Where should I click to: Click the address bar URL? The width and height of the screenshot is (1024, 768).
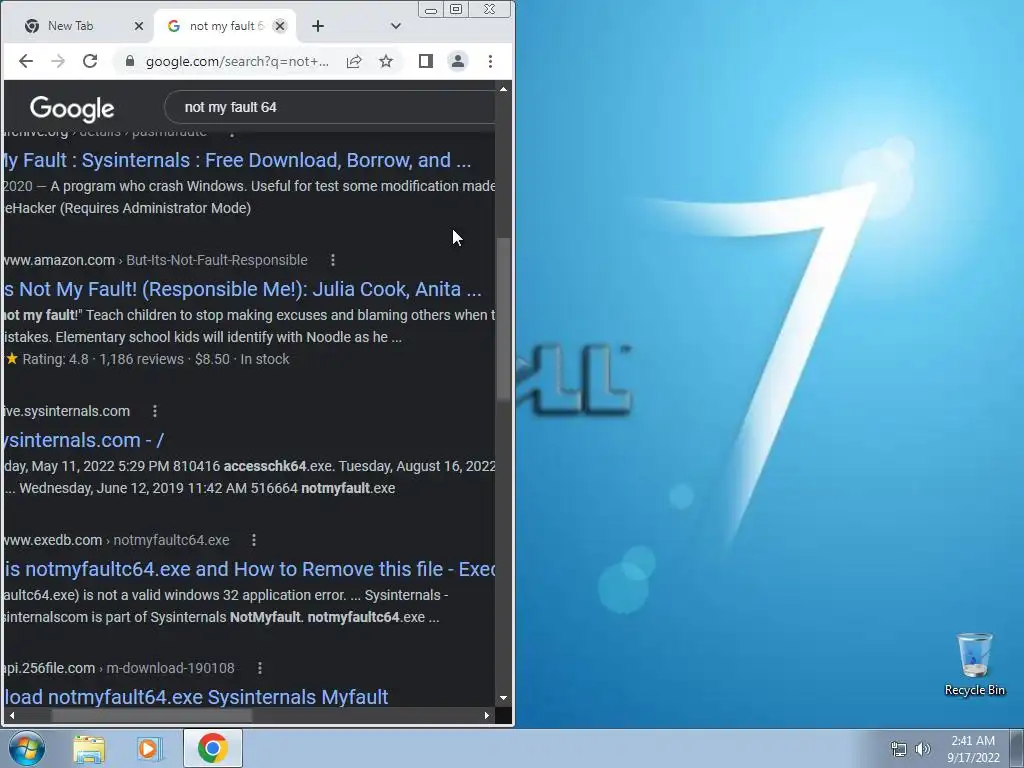click(x=237, y=61)
